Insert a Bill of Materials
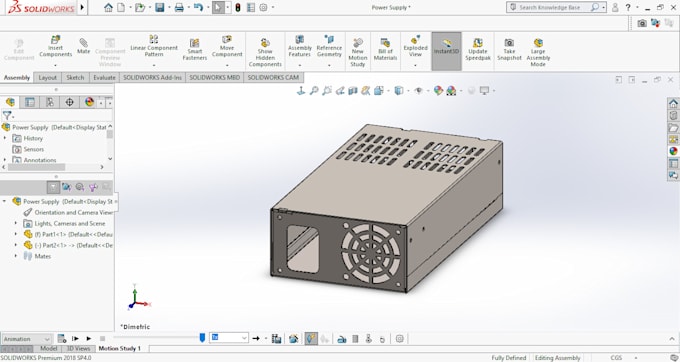Viewport: 680px width, 362px height. (385, 49)
